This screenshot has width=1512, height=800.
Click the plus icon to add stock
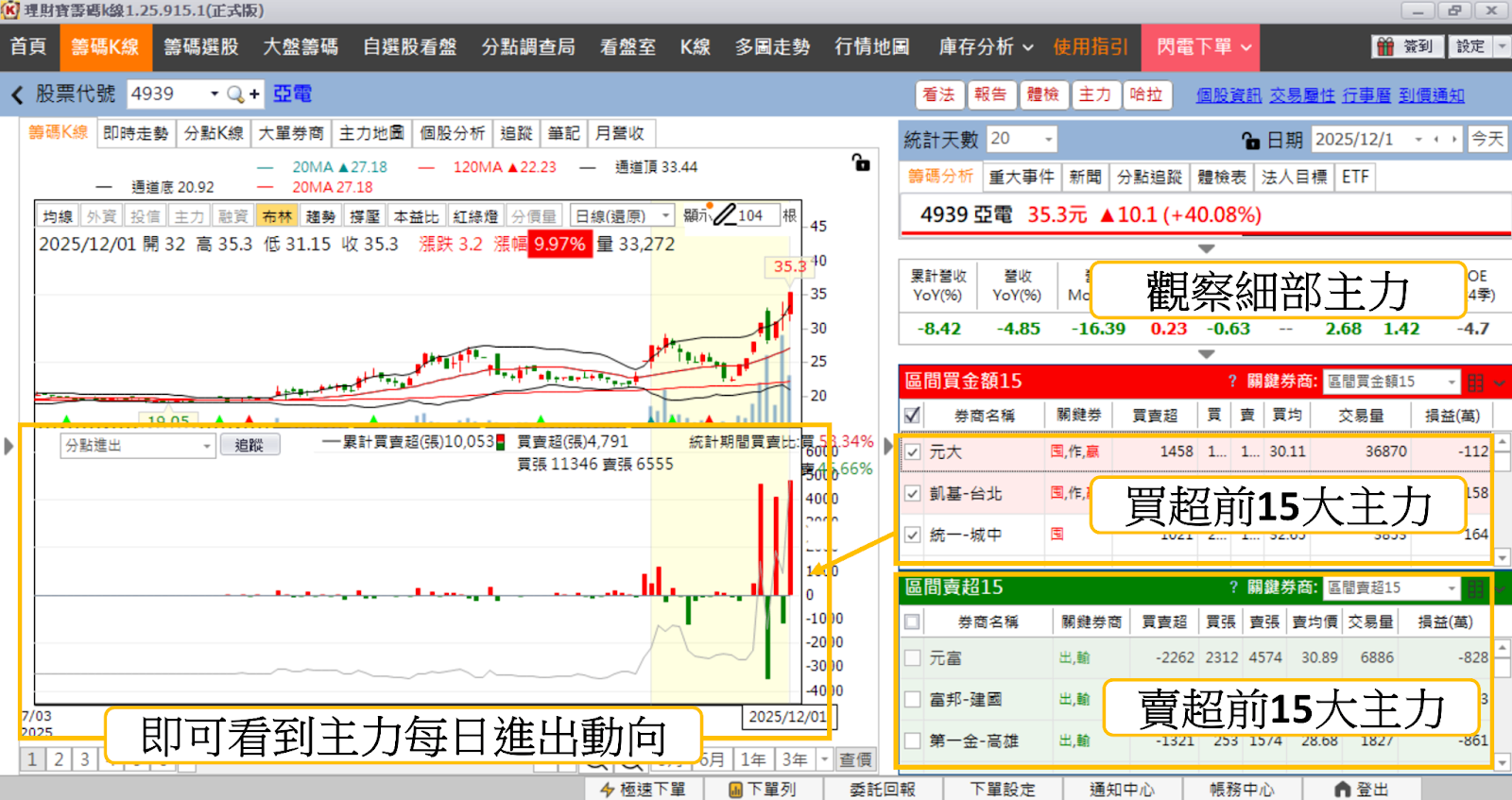click(254, 94)
